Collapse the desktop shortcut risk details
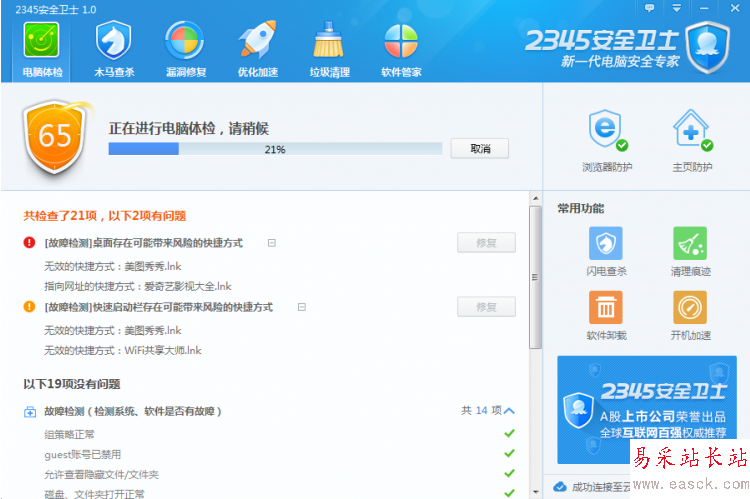The image size is (750, 499). tap(272, 243)
